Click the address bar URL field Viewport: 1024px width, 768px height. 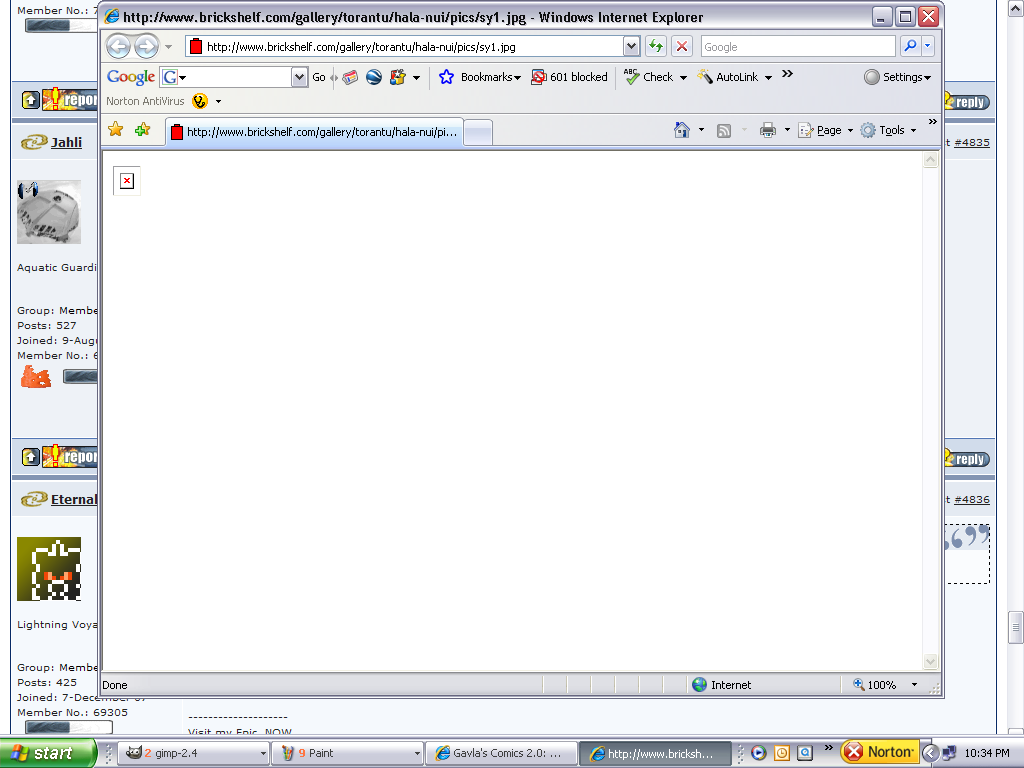coord(404,46)
